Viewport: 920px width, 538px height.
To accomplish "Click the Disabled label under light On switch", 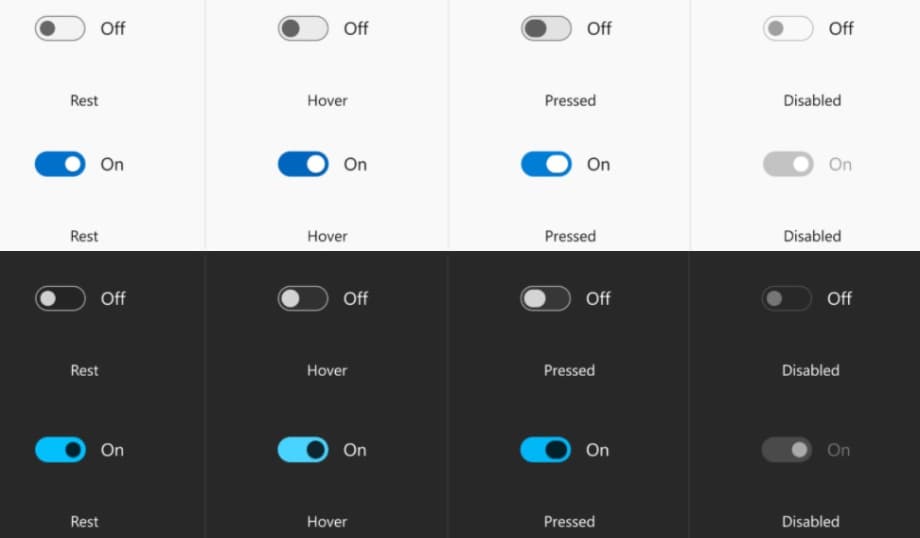I will 812,236.
